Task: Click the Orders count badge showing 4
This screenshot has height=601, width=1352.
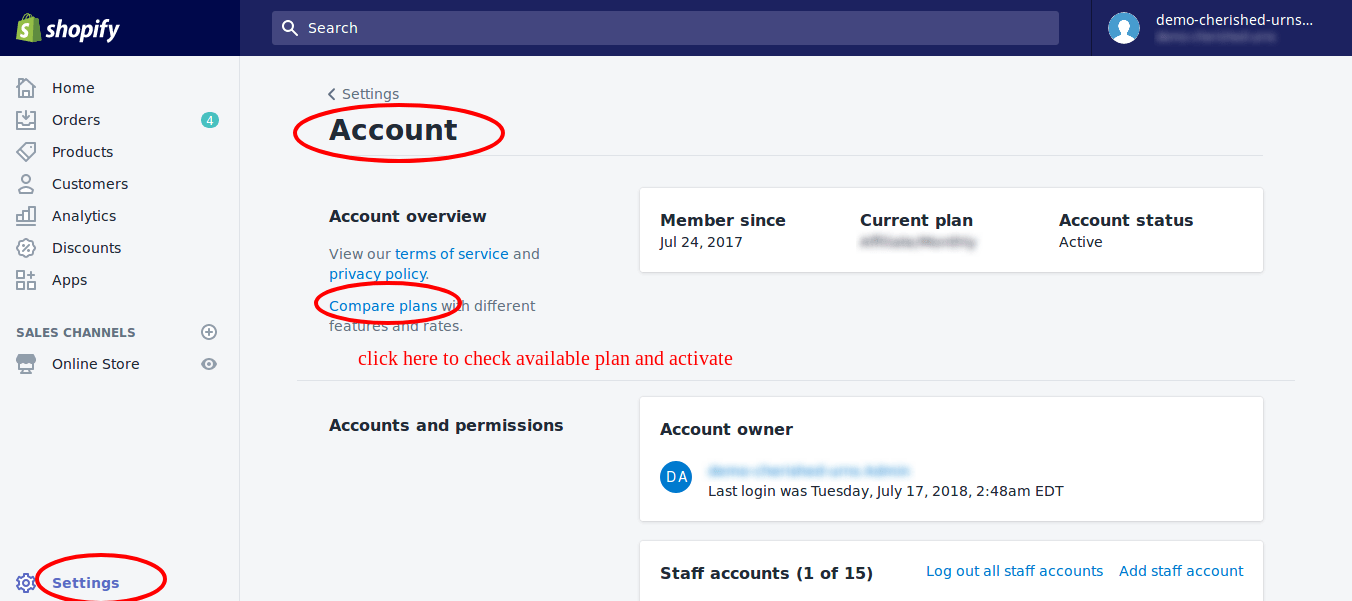Action: (x=209, y=120)
